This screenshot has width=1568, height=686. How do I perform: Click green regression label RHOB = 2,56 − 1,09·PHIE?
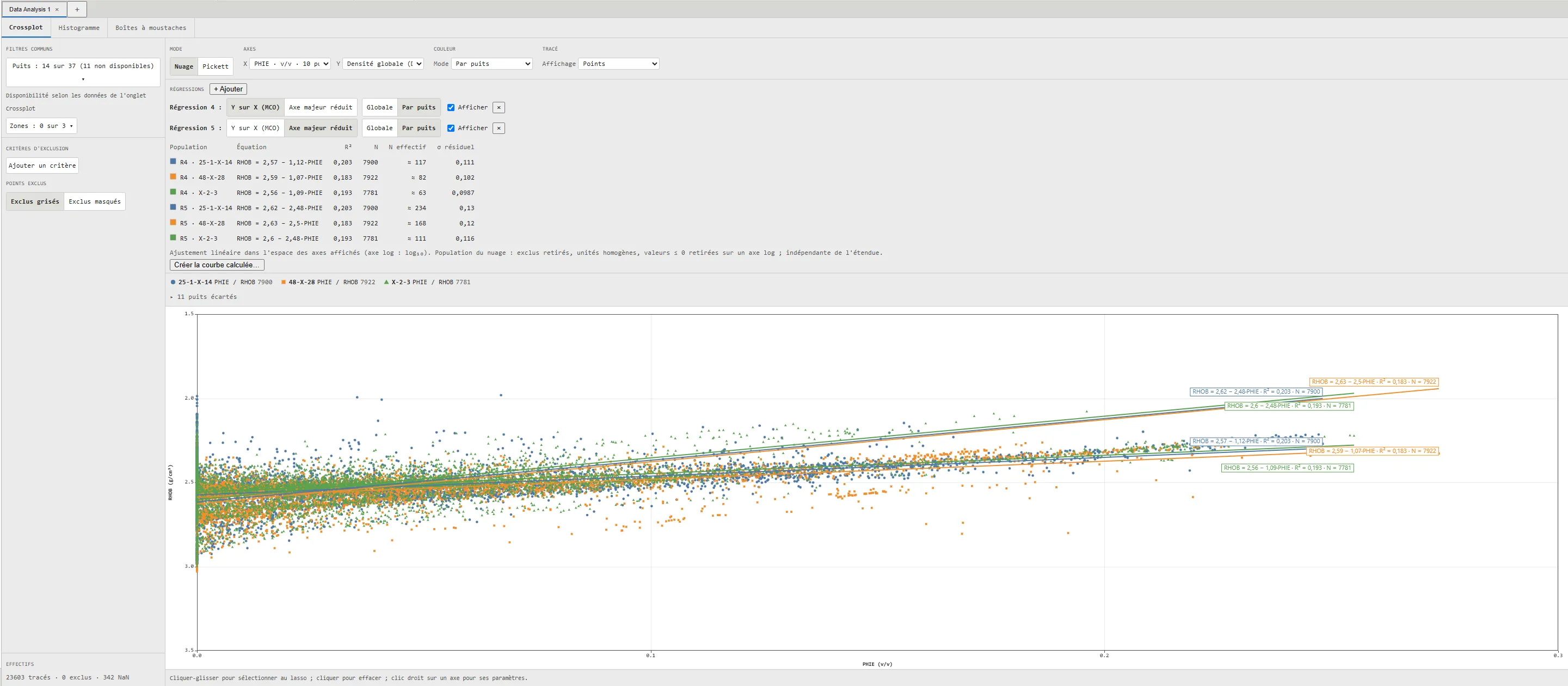pos(1287,468)
